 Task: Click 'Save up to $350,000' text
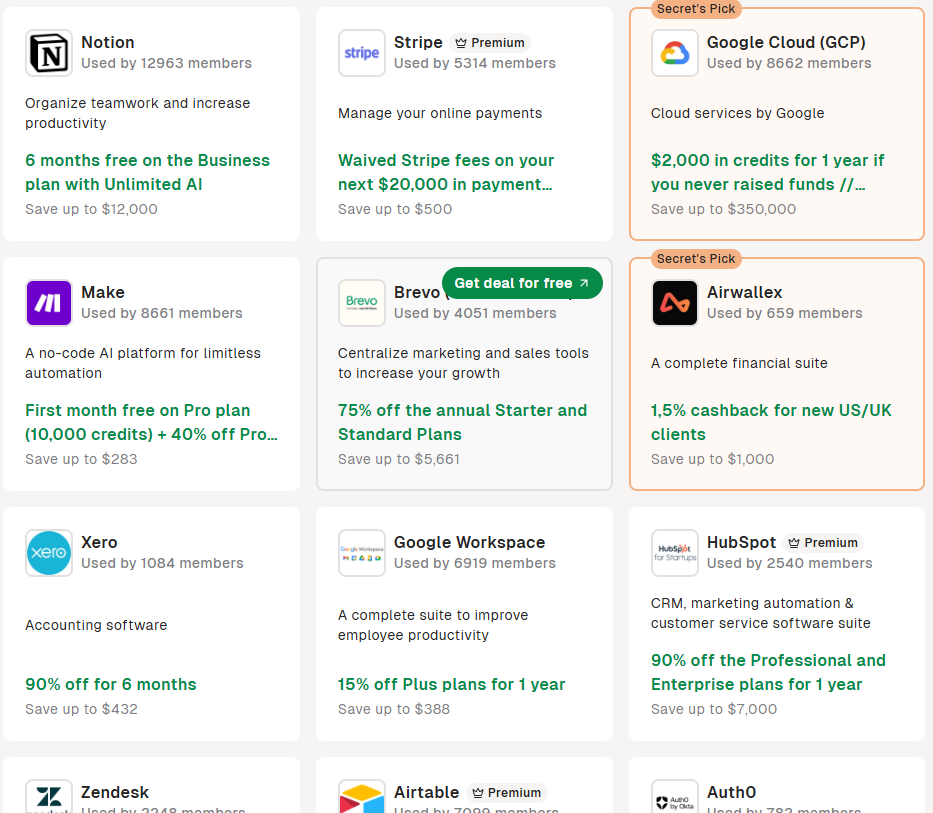(x=724, y=209)
